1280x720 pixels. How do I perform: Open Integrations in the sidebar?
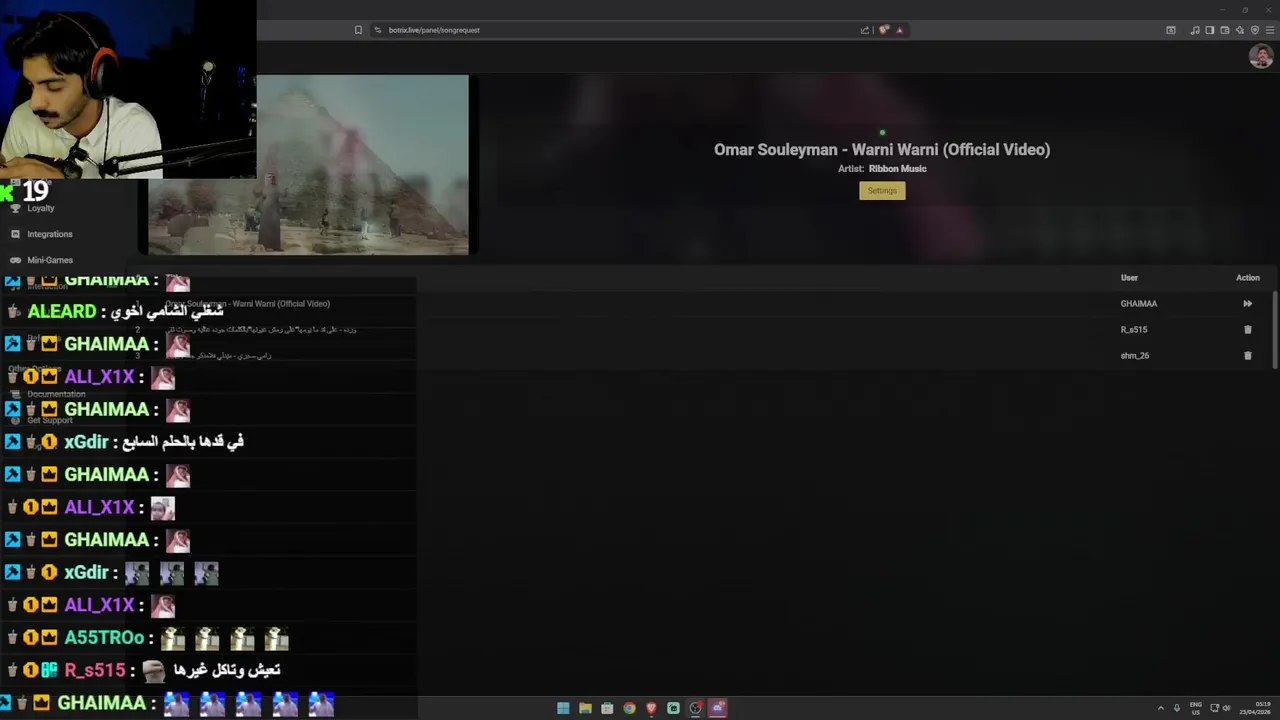point(49,234)
